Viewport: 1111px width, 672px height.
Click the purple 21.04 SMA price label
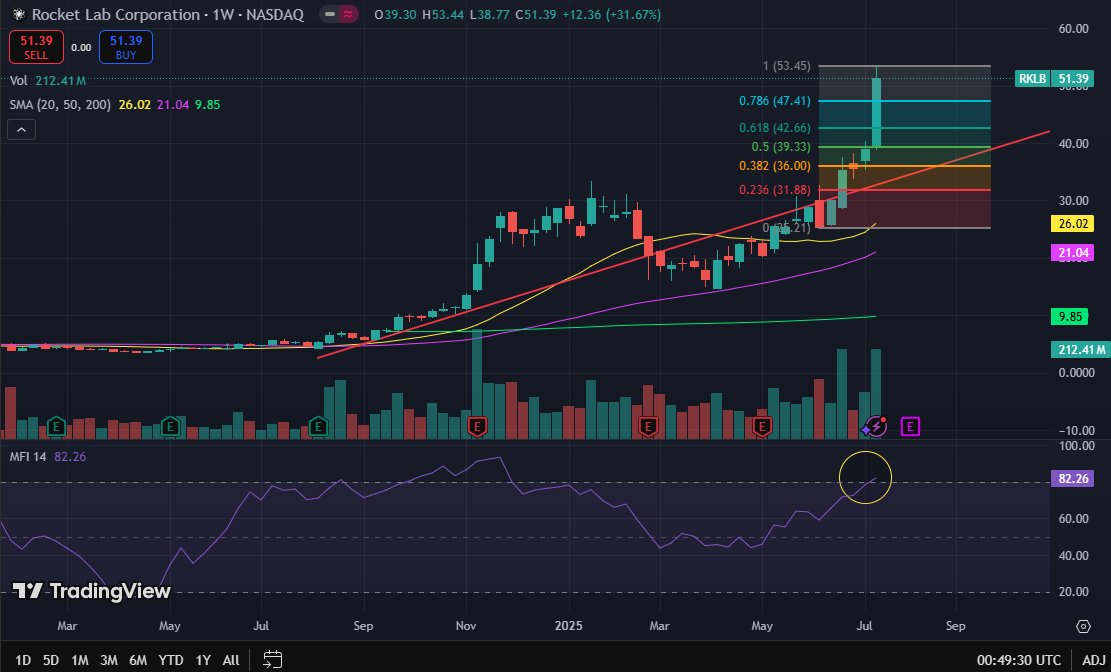[x=1072, y=253]
